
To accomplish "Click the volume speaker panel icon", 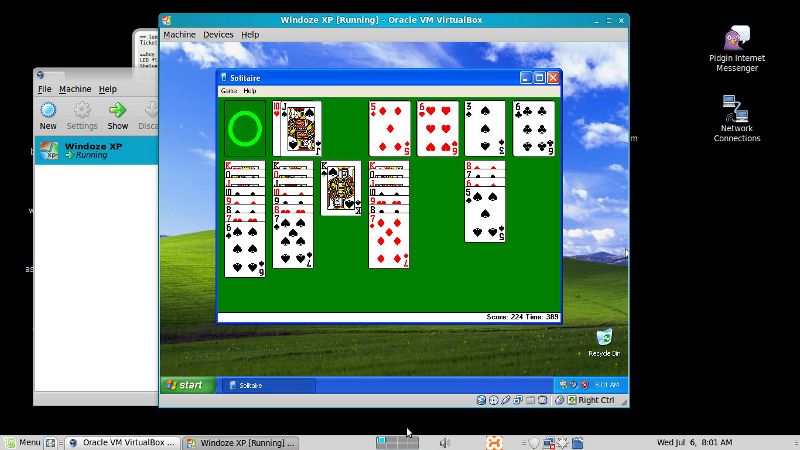I will (x=445, y=443).
